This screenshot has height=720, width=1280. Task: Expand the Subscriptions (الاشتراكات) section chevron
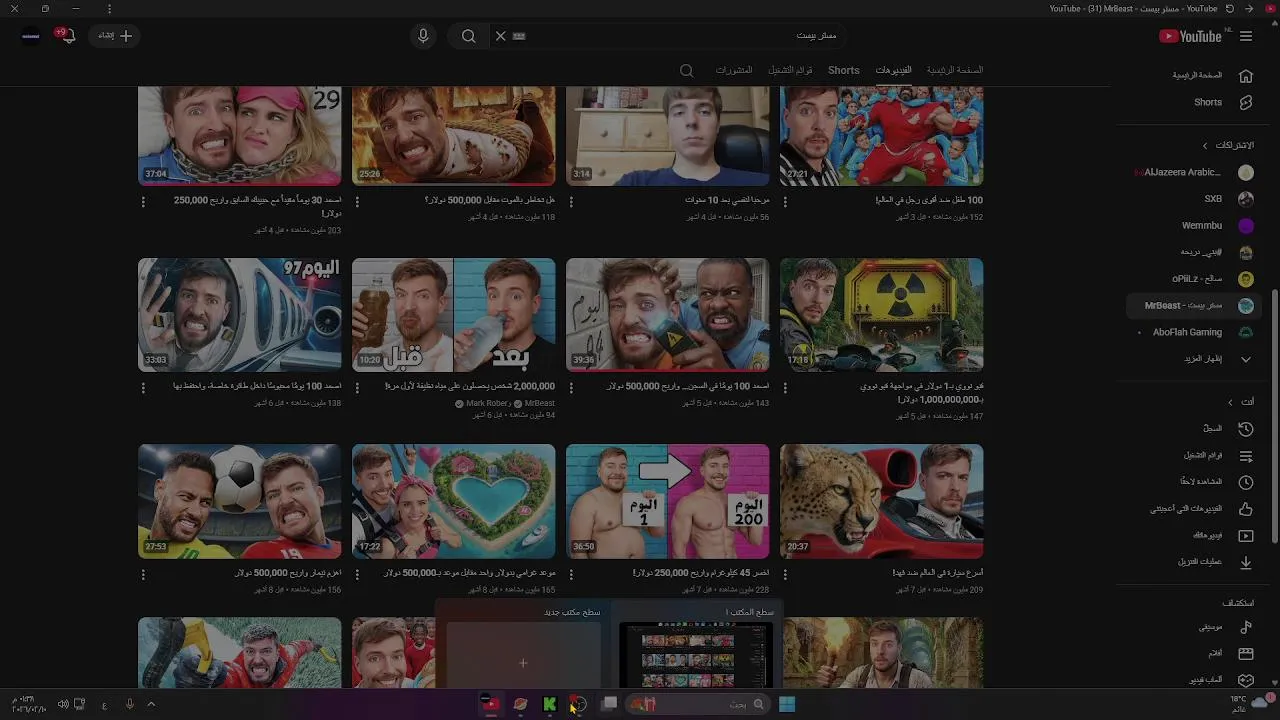pos(1205,146)
